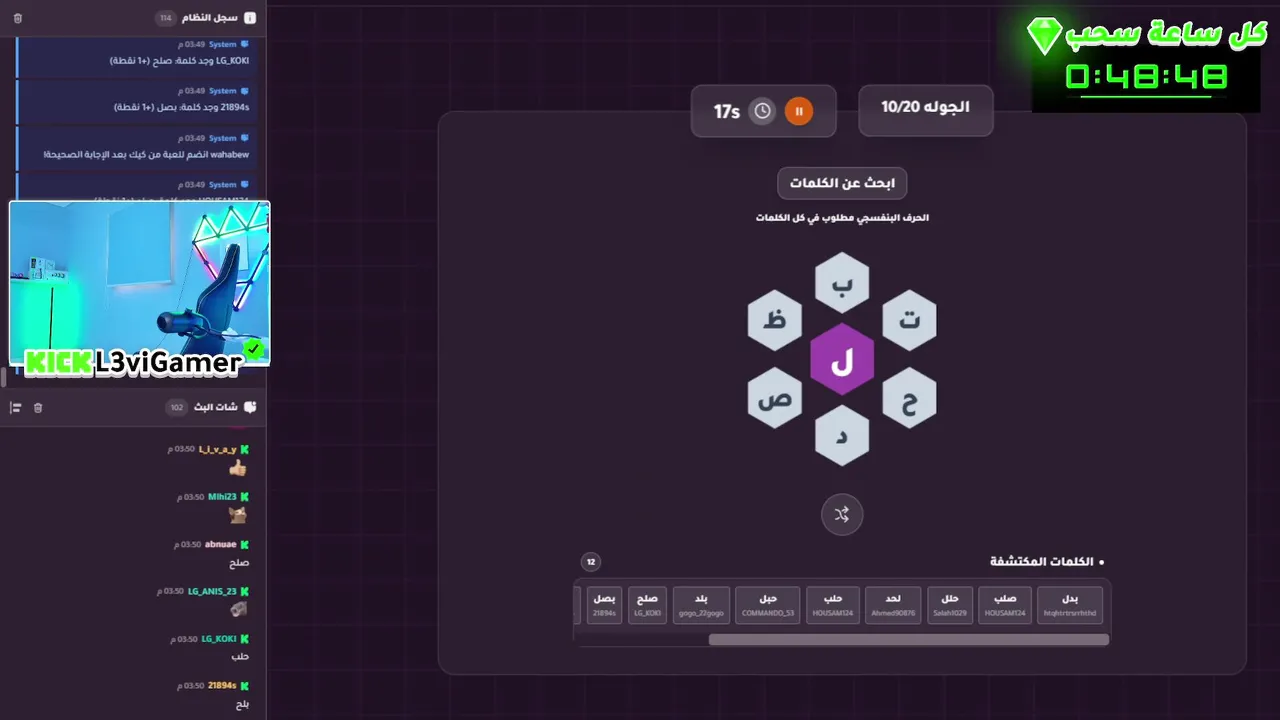The width and height of the screenshot is (1280, 720).
Task: Click the emote sent by Mihi23
Action: [238, 515]
